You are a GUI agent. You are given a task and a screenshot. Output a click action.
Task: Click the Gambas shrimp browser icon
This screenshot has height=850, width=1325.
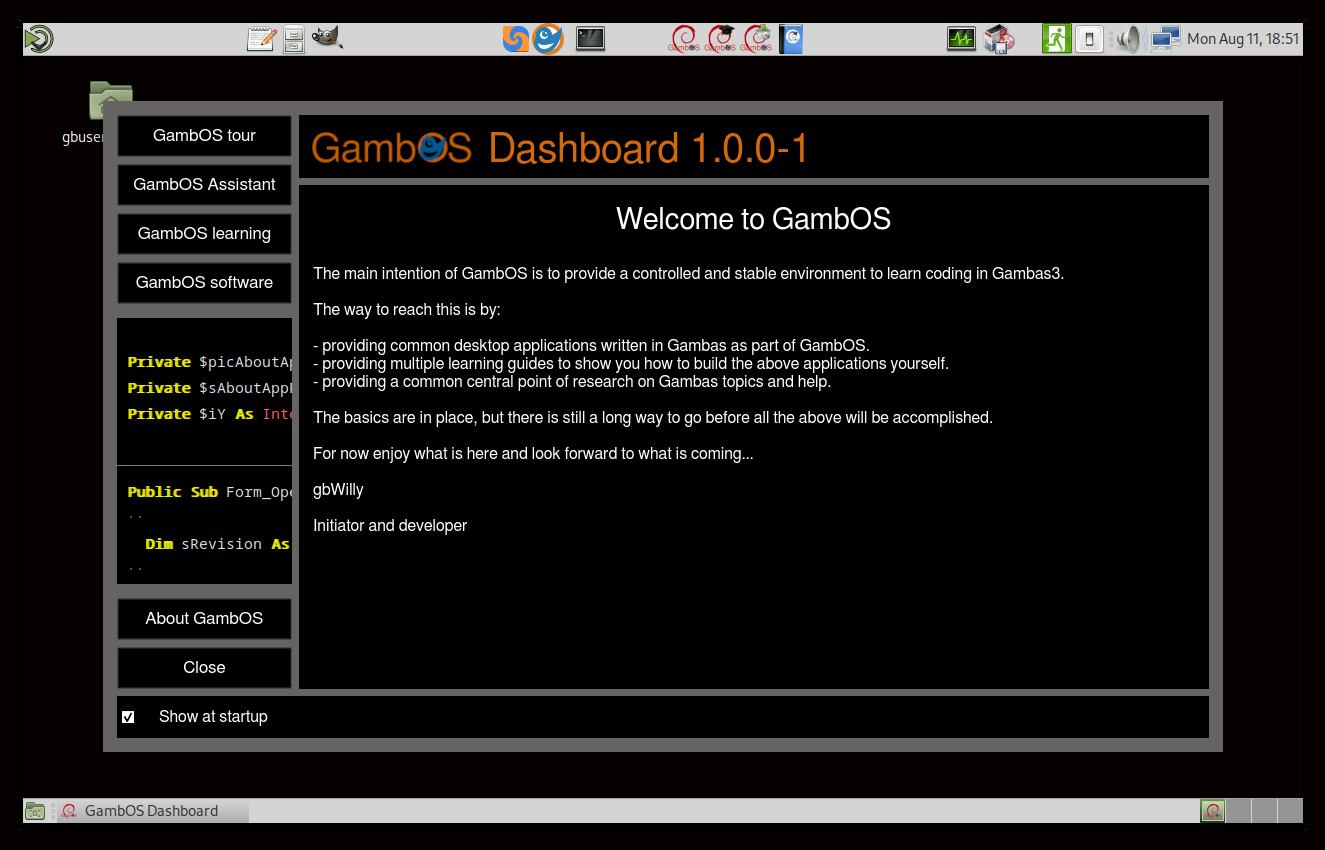(548, 39)
